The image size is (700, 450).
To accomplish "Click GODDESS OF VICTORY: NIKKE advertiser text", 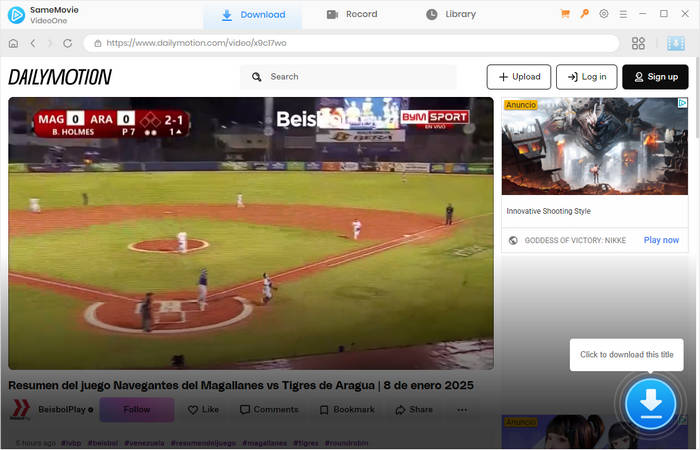I will click(x=575, y=240).
